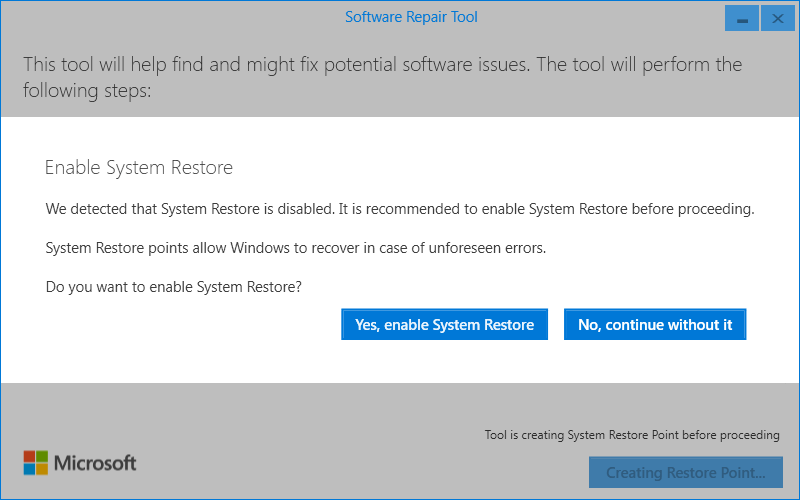Click the yellow square of the Microsoft logo
This screenshot has height=500, width=800.
(42, 469)
